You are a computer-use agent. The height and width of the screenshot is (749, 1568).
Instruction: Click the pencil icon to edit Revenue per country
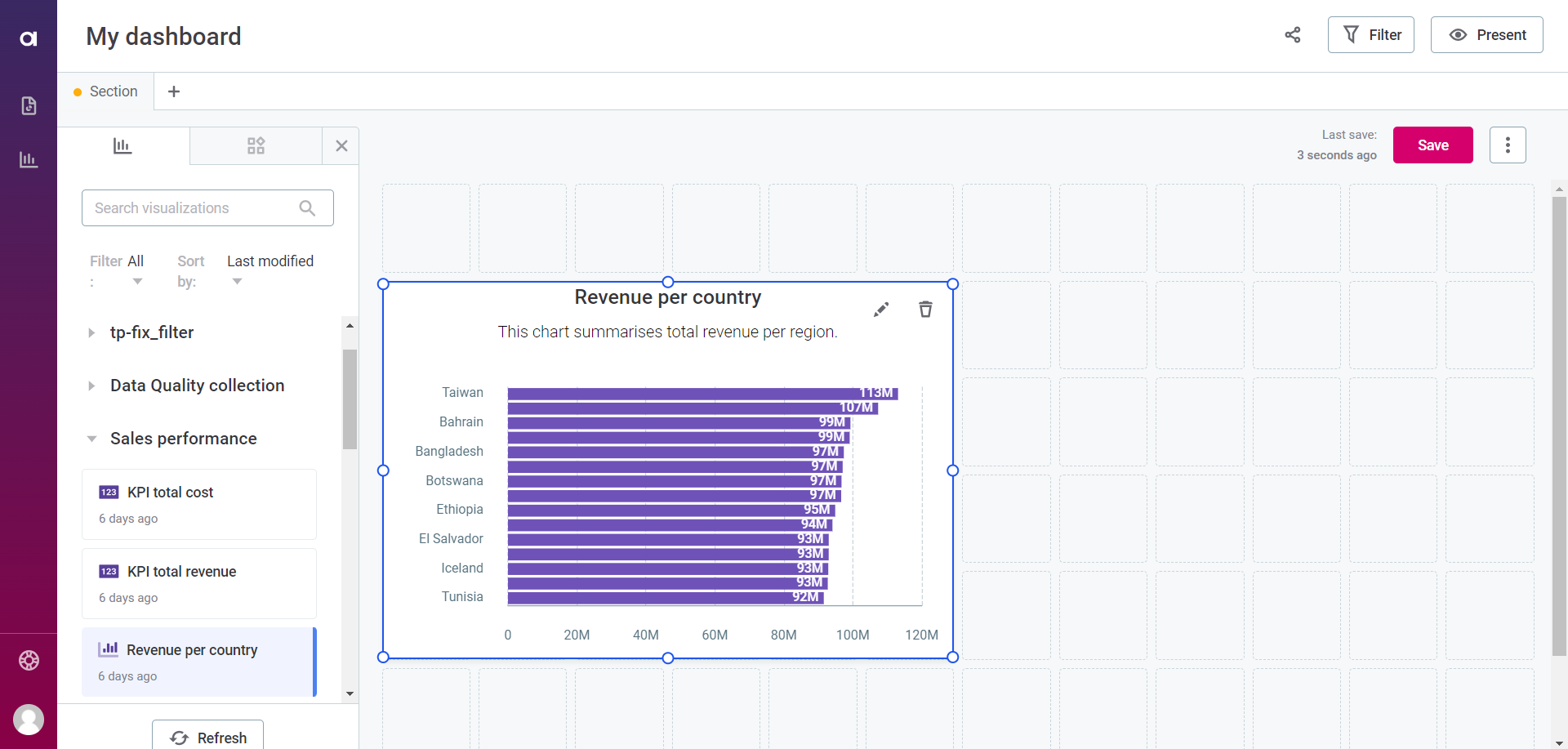pyautogui.click(x=881, y=310)
